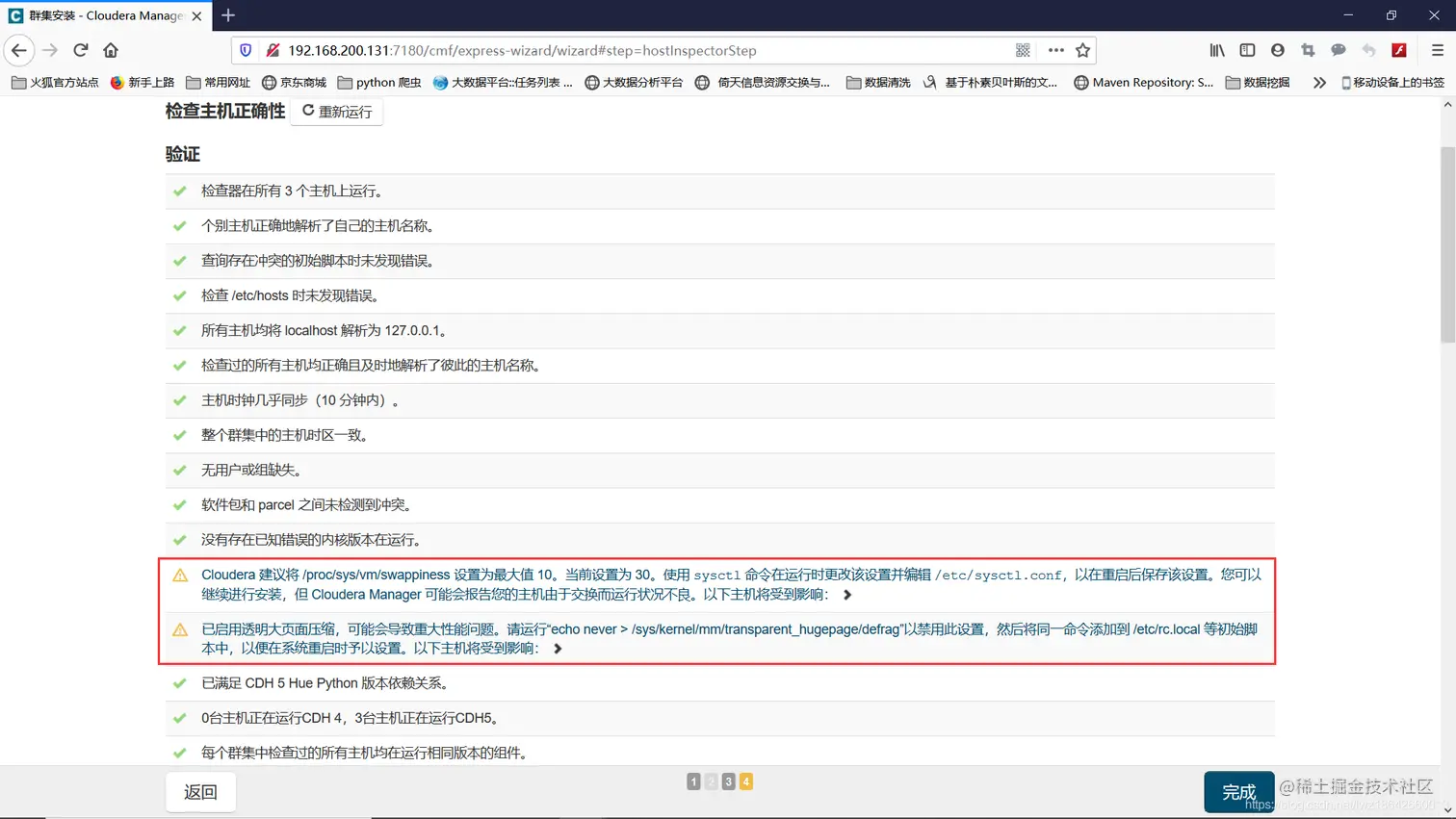Click the 验证 section heading
Image resolution: width=1456 pixels, height=819 pixels.
(183, 154)
